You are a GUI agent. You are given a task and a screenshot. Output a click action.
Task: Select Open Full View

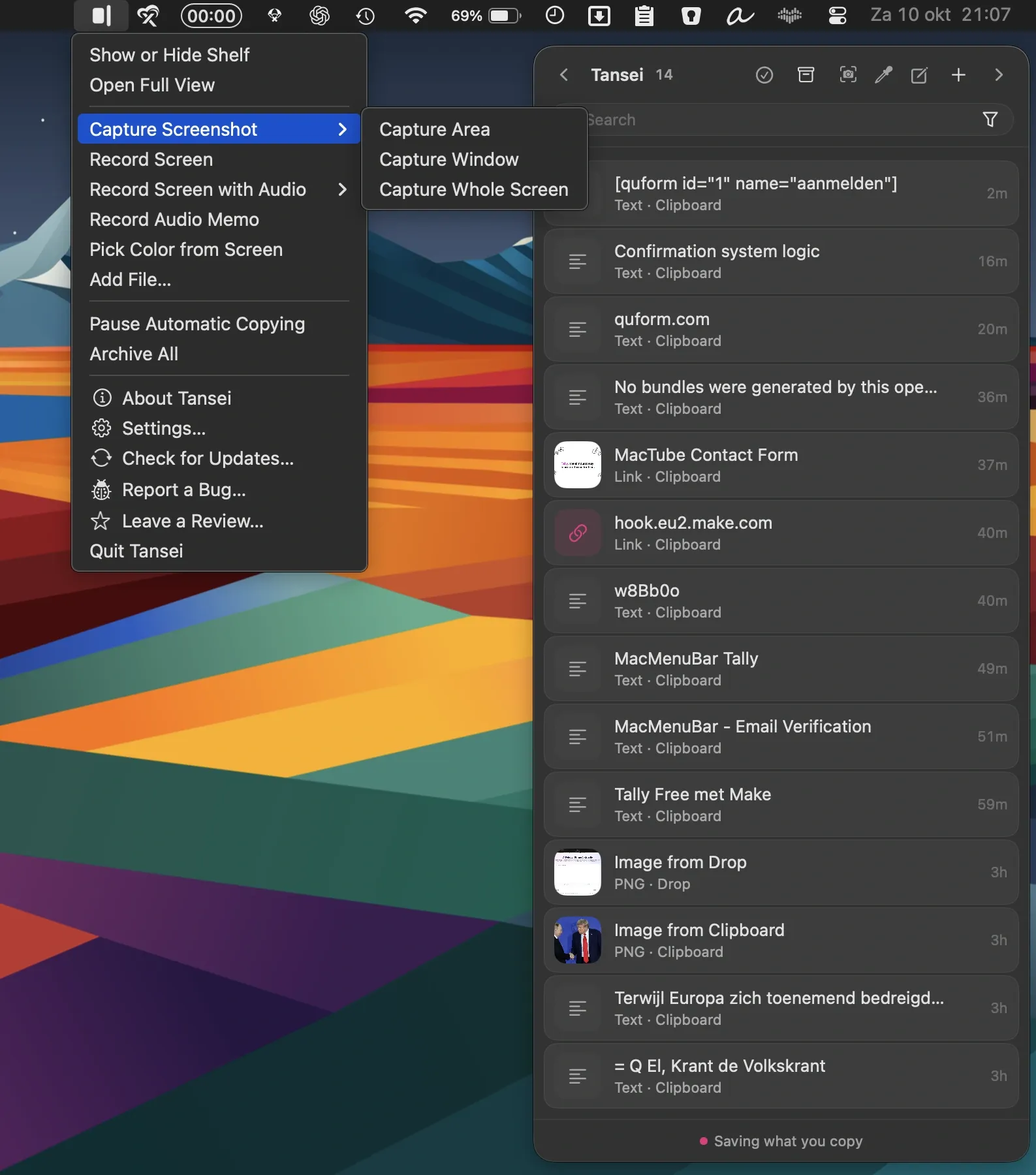(x=219, y=85)
